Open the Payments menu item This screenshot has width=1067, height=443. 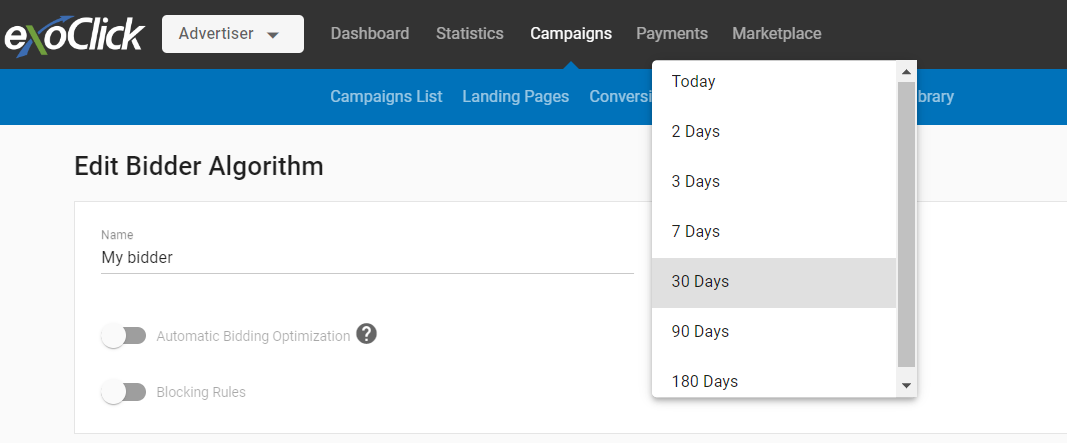(672, 34)
